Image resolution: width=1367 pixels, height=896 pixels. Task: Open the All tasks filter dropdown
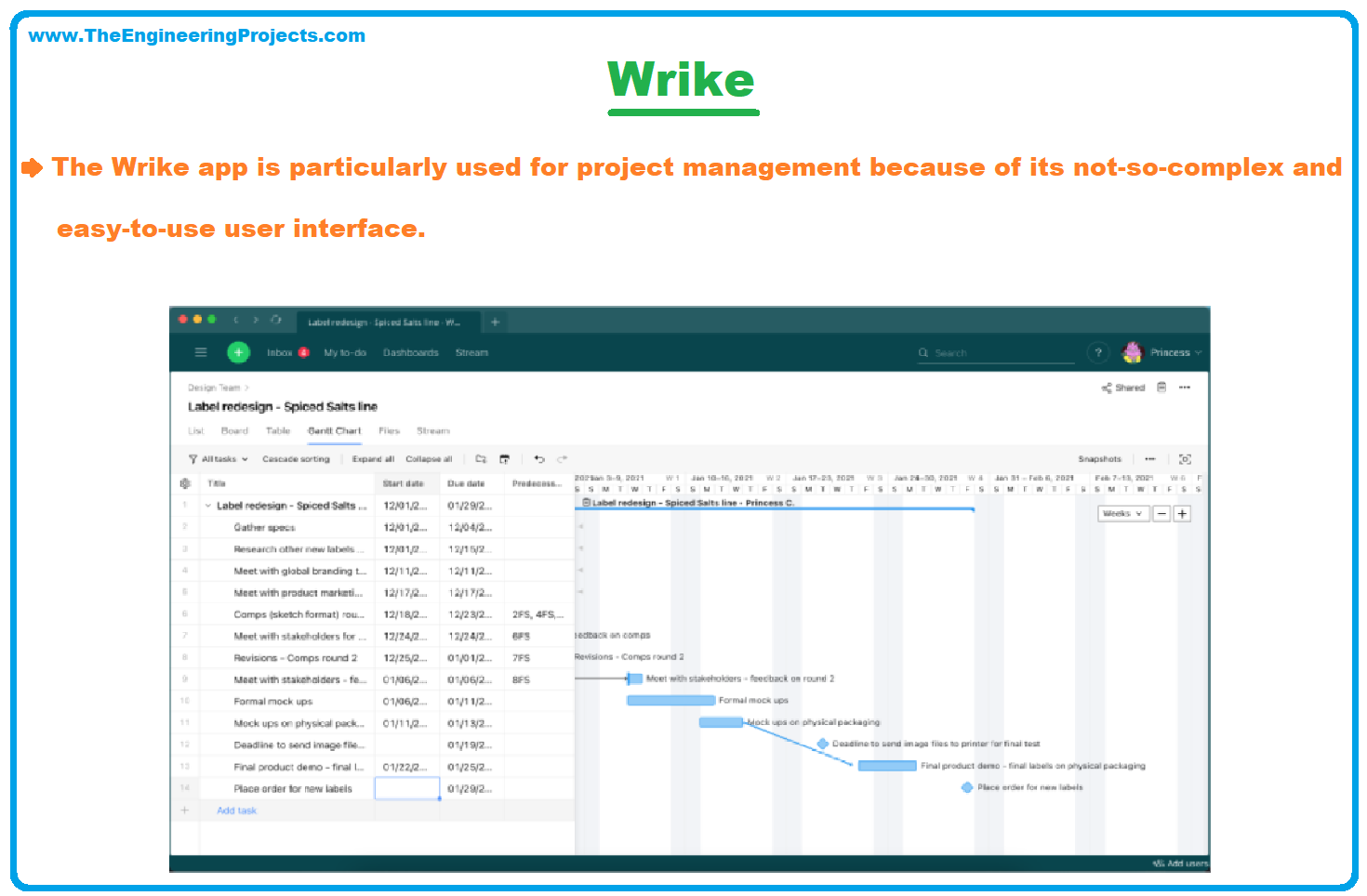point(219,459)
